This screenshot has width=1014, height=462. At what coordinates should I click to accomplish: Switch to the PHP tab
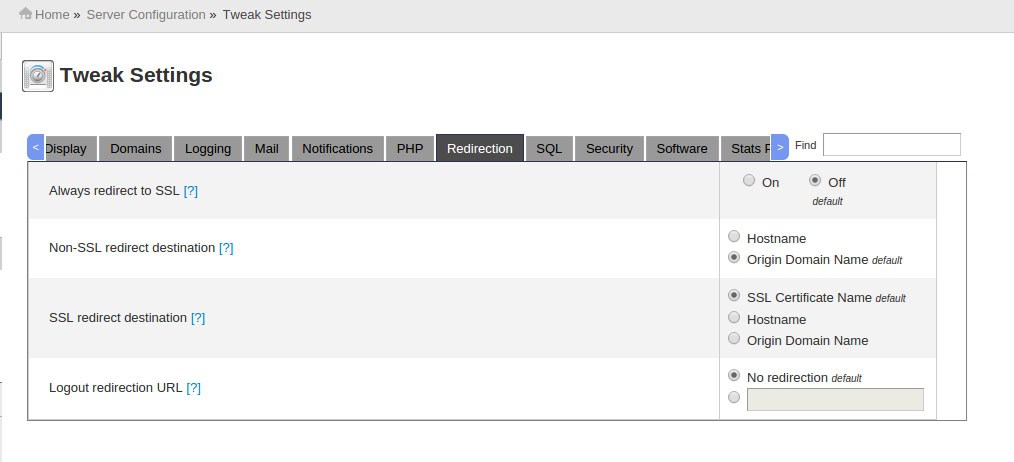tap(410, 149)
